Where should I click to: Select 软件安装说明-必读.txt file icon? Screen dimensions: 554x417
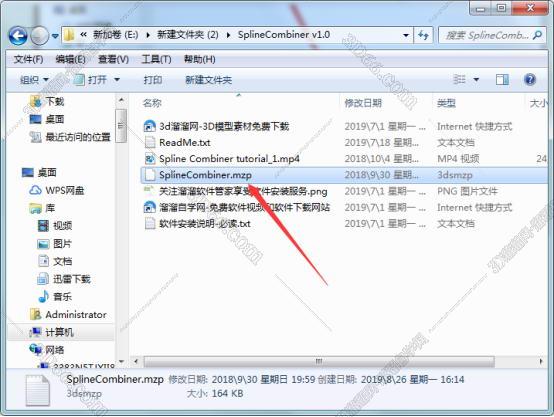150,224
